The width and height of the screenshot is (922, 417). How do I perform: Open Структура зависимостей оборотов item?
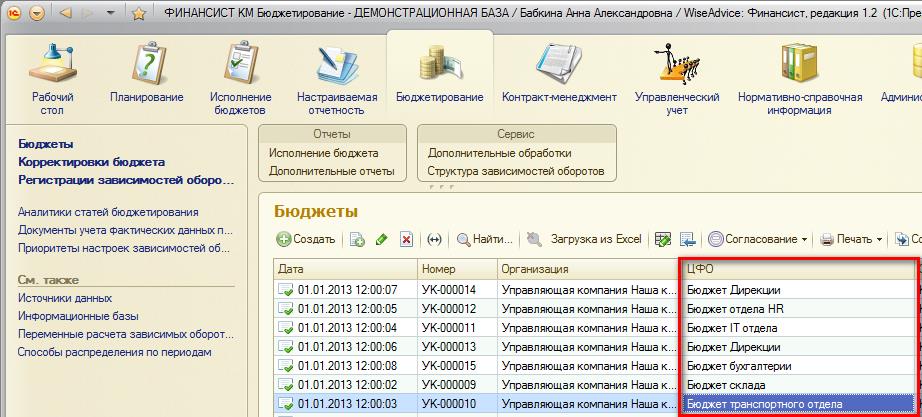pyautogui.click(x=516, y=172)
